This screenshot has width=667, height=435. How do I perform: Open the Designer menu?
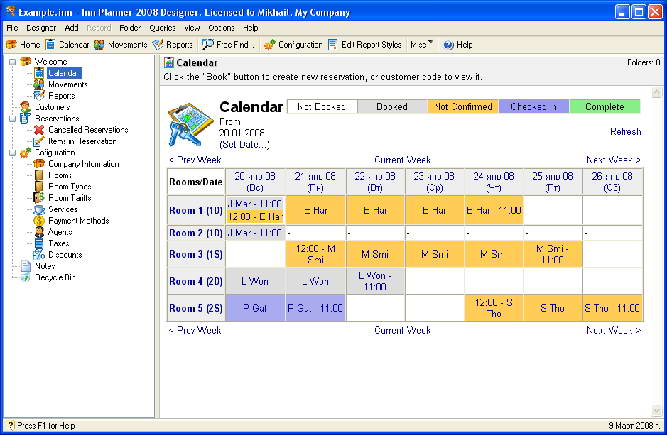pyautogui.click(x=41, y=28)
